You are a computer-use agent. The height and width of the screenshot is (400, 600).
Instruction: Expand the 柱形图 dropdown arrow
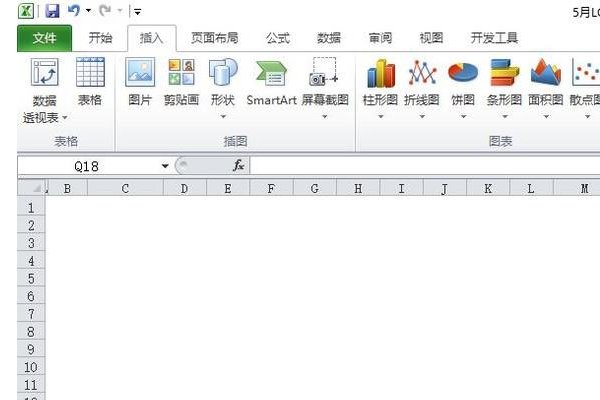380,116
